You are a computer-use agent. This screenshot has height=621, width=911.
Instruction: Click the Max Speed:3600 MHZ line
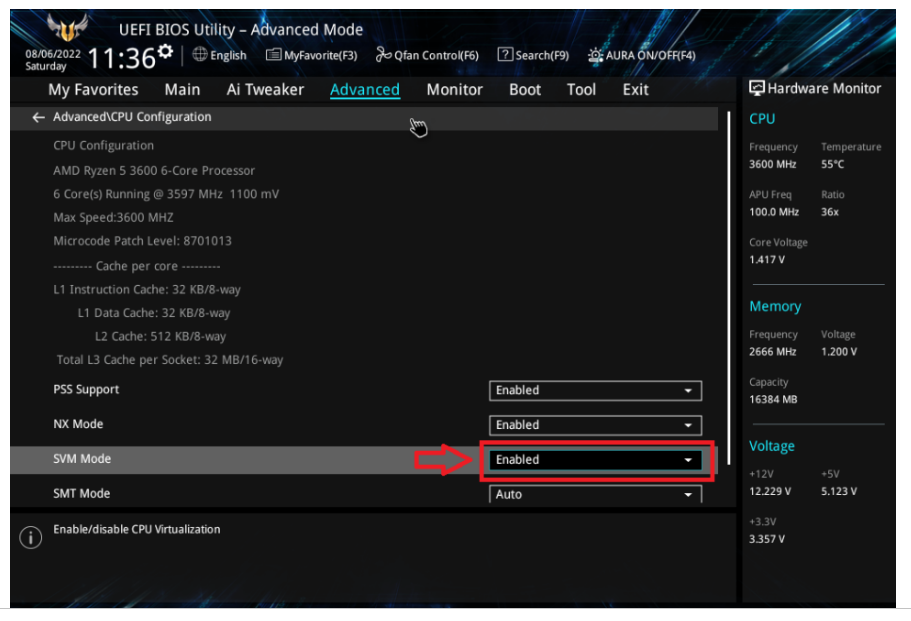tap(113, 218)
